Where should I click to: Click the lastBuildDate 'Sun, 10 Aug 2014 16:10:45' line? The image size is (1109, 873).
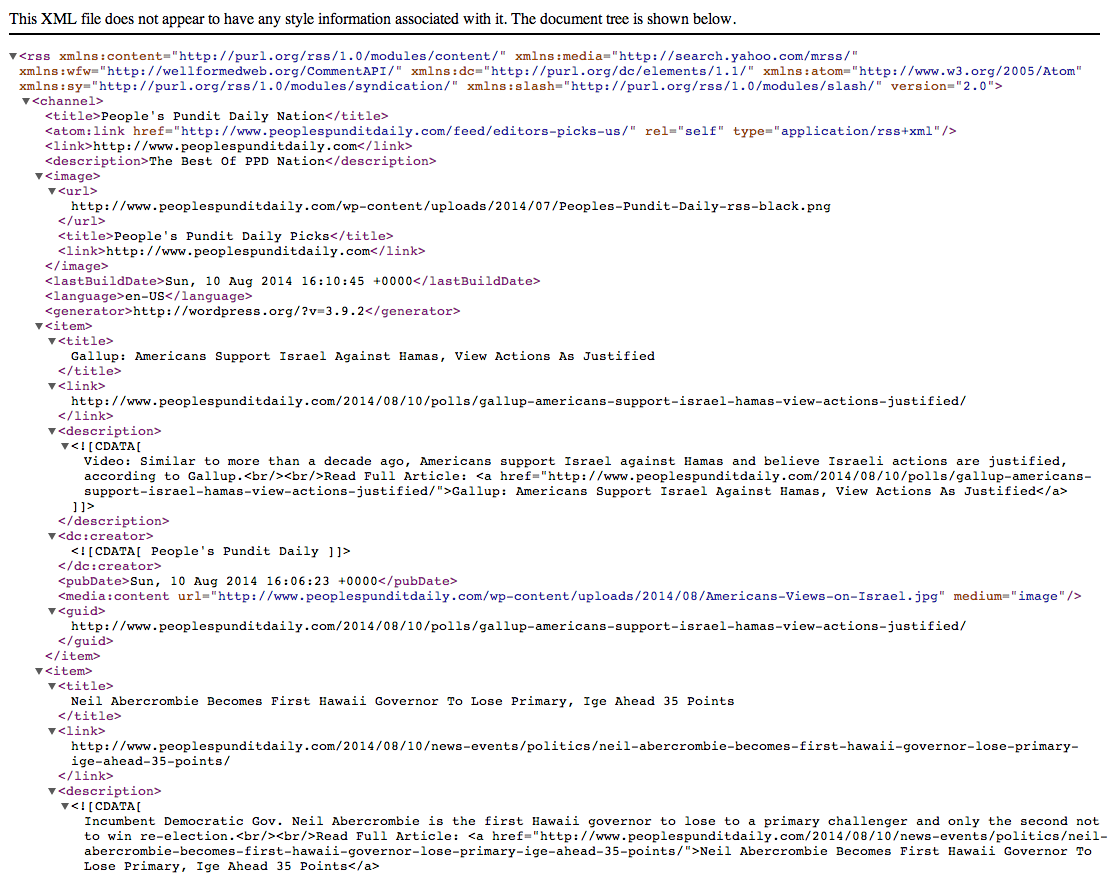pyautogui.click(x=292, y=282)
